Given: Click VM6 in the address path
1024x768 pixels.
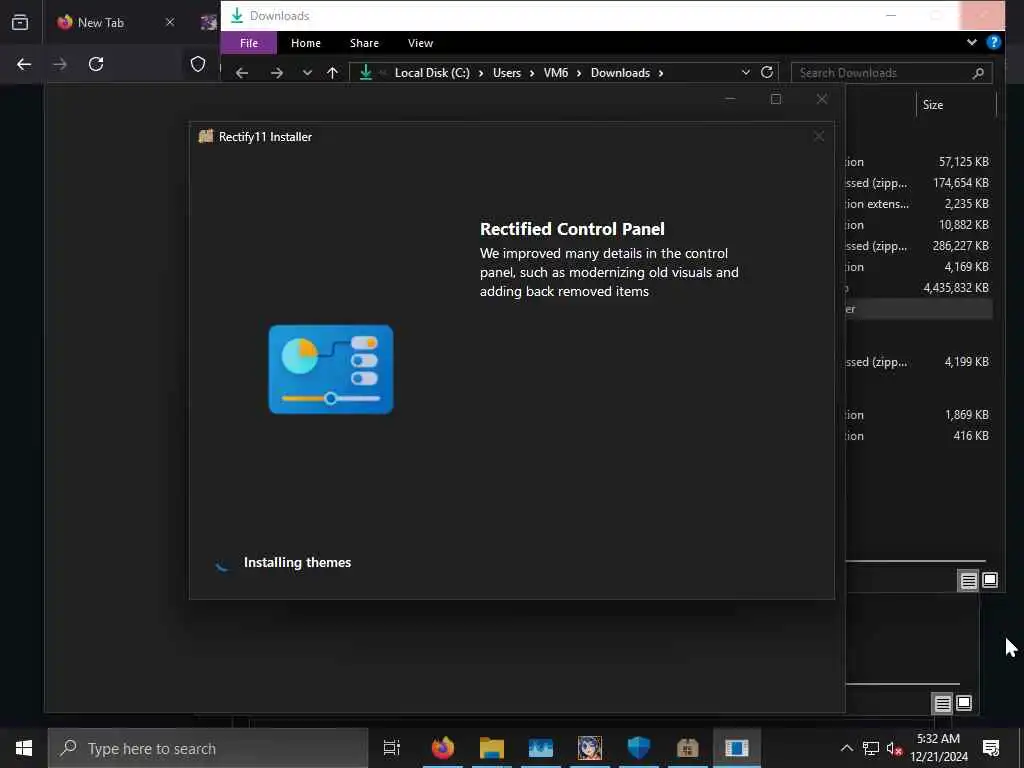Looking at the screenshot, I should tap(556, 72).
